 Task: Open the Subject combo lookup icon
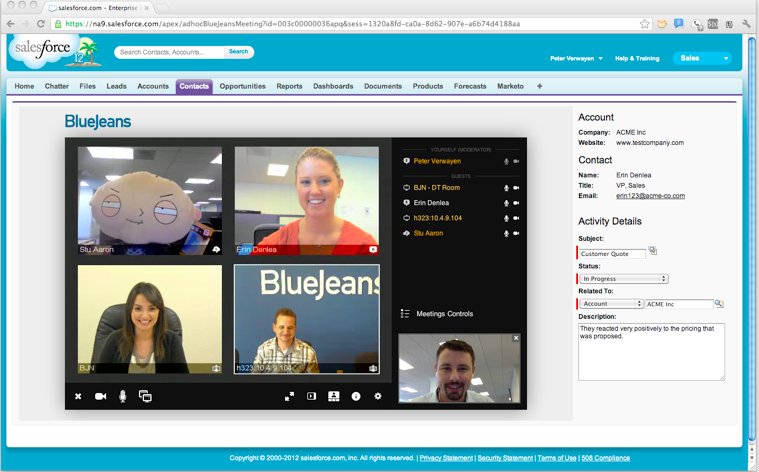coord(653,251)
